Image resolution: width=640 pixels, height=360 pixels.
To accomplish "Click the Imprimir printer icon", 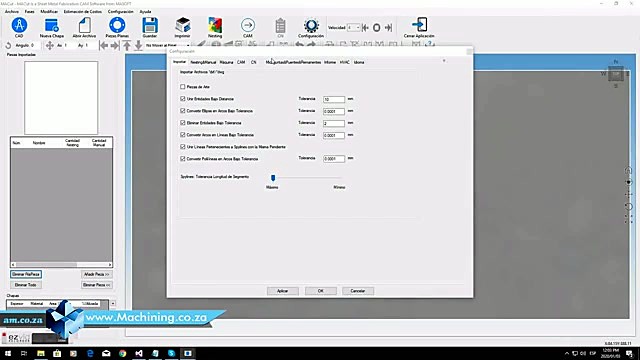I will click(182, 25).
